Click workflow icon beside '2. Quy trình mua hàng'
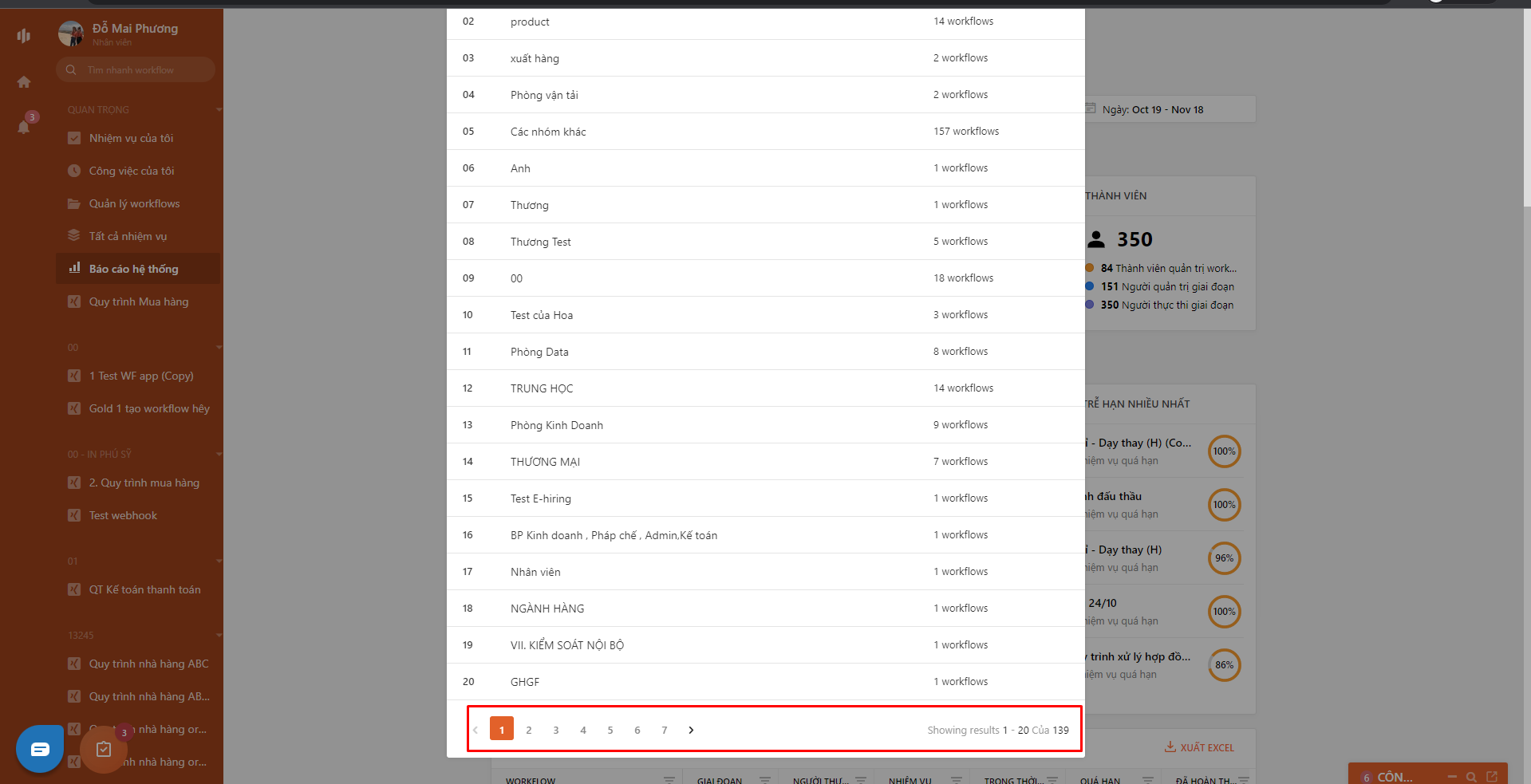This screenshot has height=784, width=1531. tap(74, 483)
